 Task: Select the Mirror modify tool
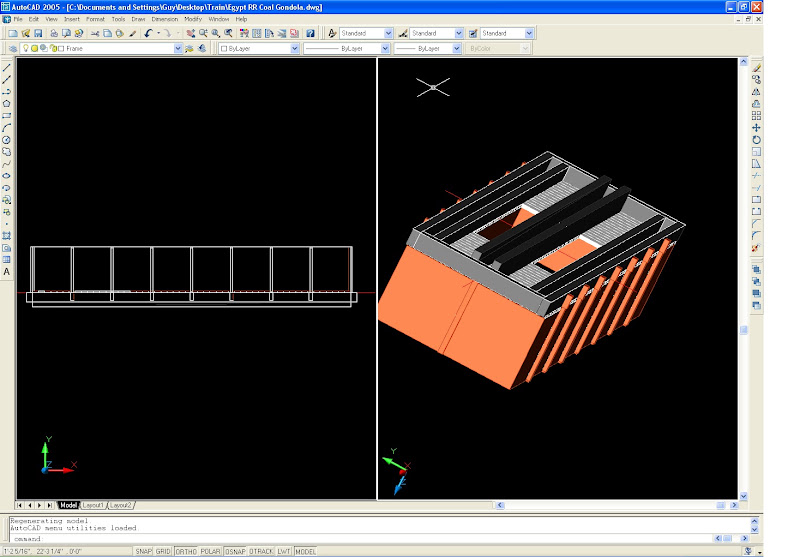pos(756,92)
